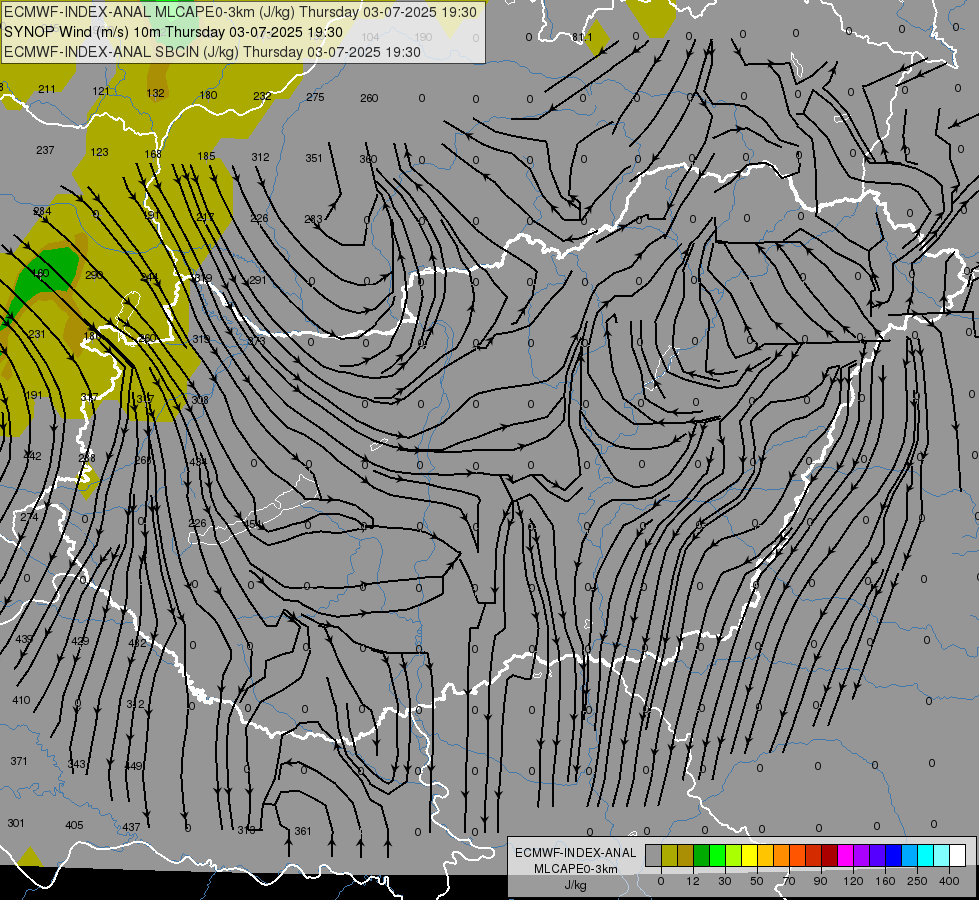Viewport: 979px width, 900px height.
Task: Click the map value 351
Action: [314, 158]
